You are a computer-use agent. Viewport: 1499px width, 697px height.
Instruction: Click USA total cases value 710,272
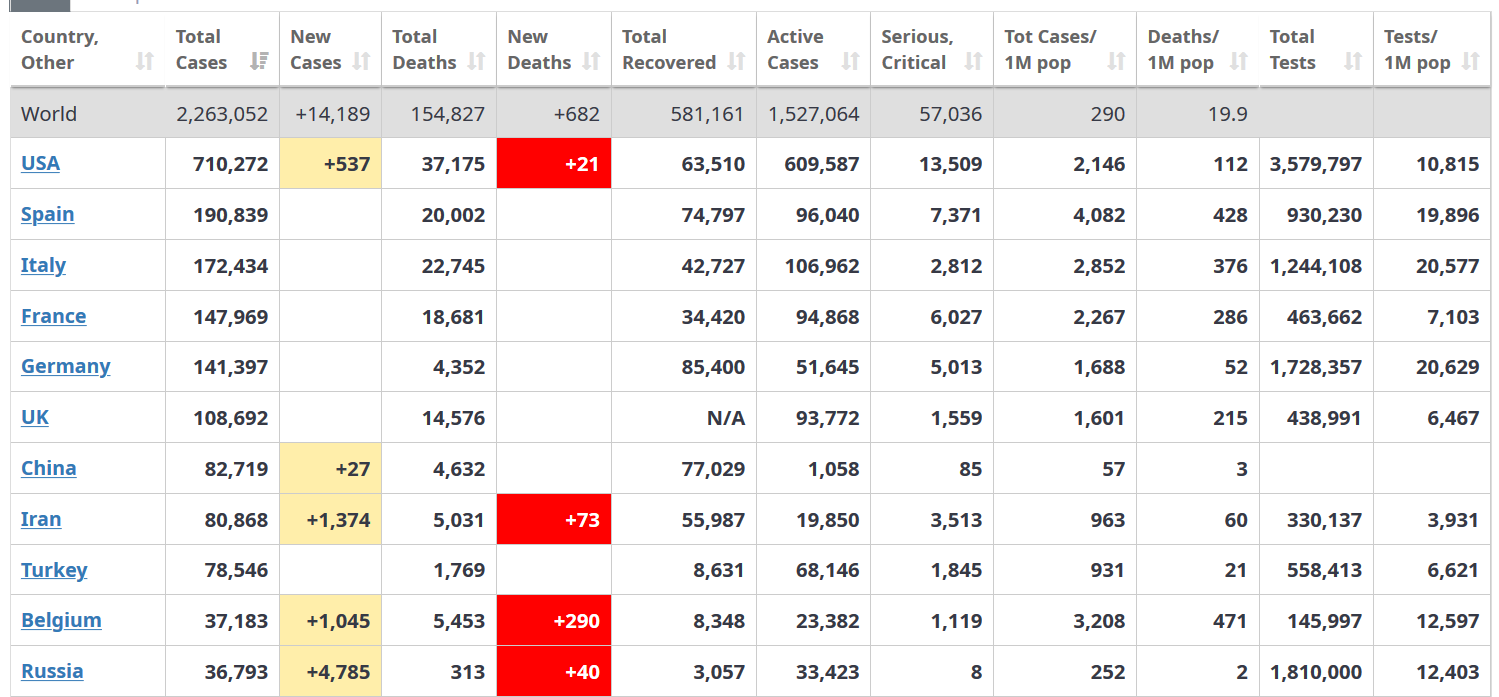231,164
